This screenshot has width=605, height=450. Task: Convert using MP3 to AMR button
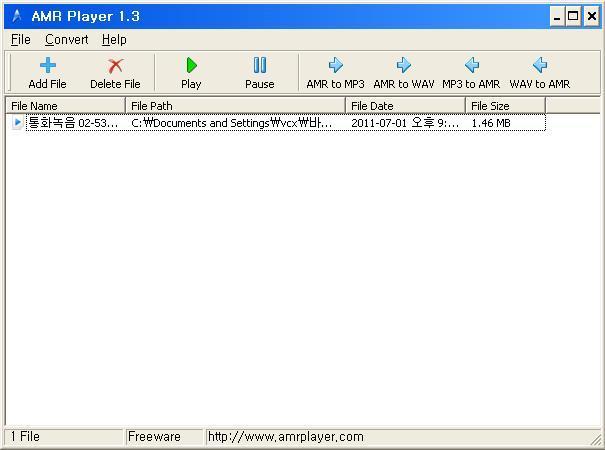coord(471,73)
